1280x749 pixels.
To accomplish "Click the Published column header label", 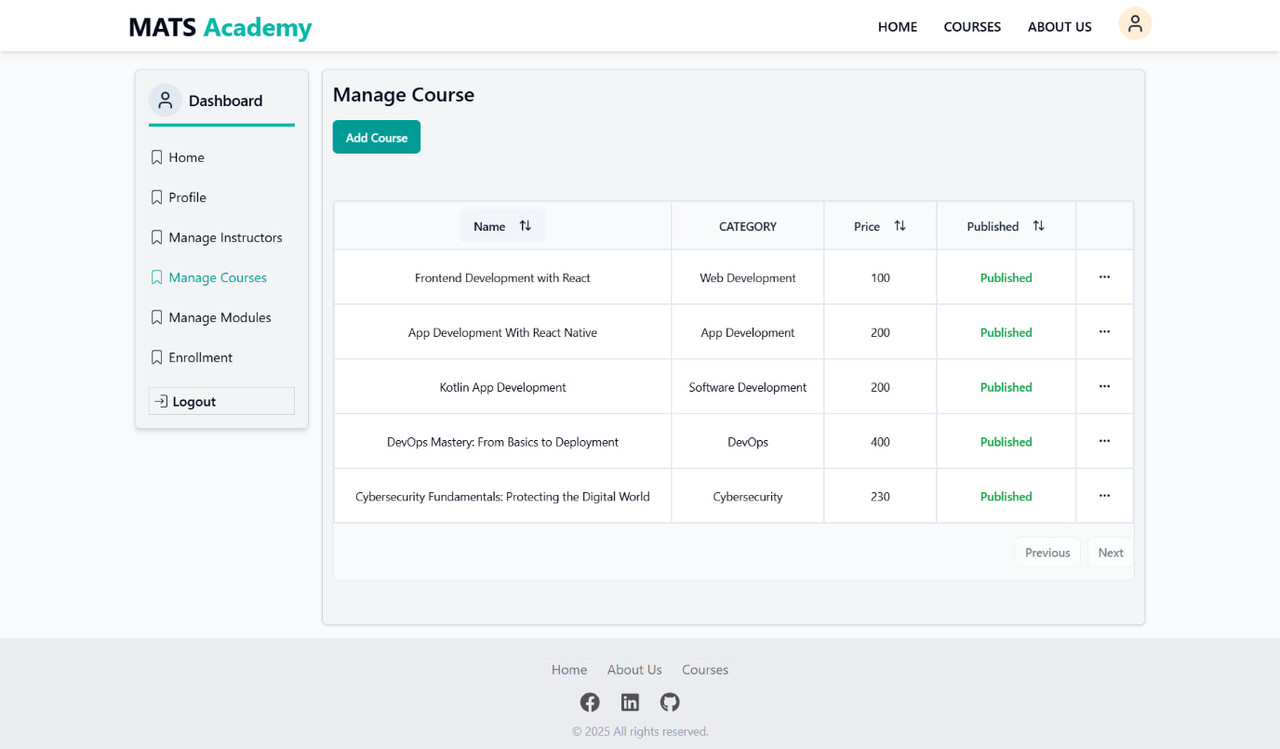I will (x=992, y=227).
